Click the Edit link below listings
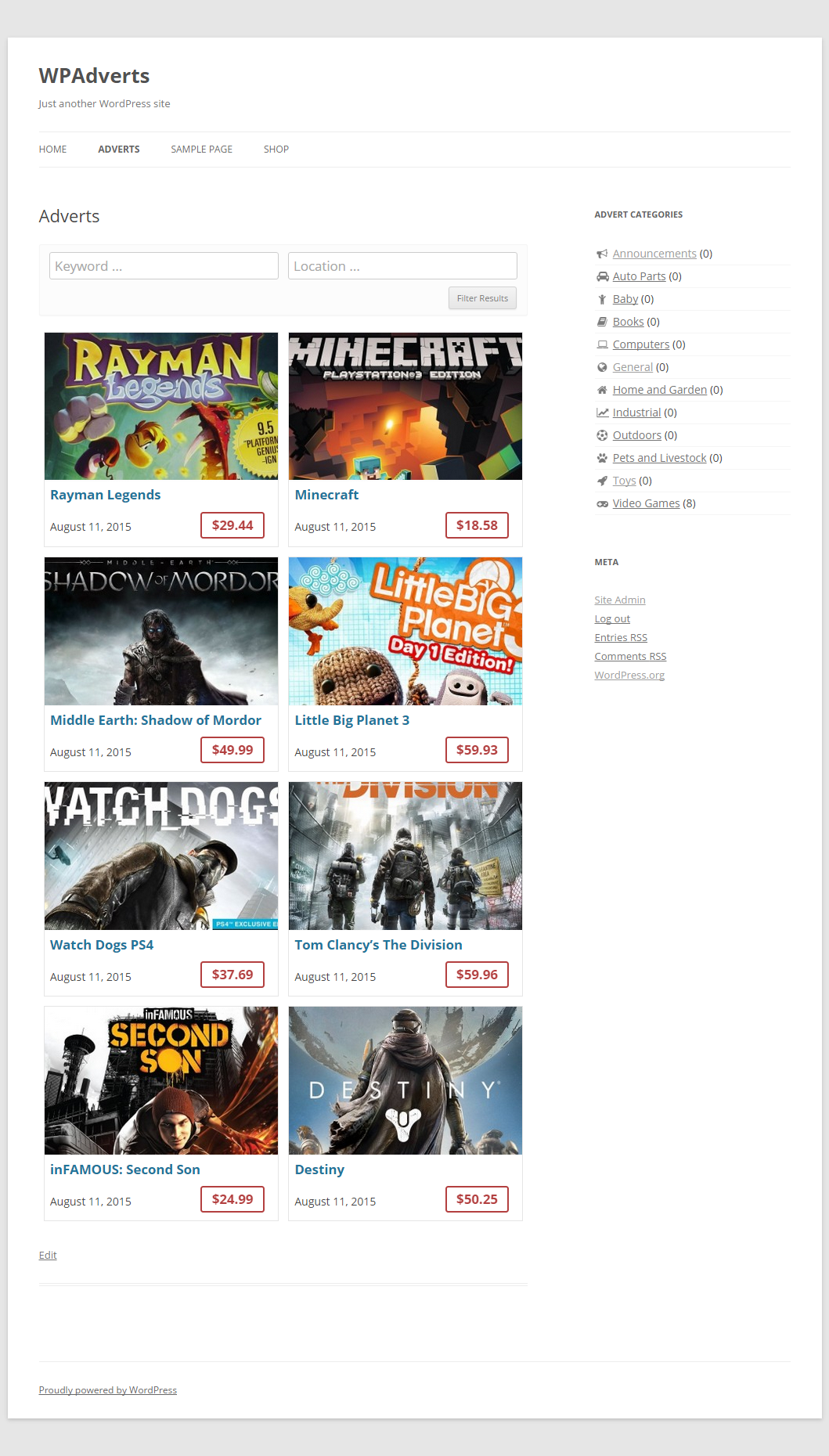This screenshot has width=829, height=1456. [x=48, y=1256]
